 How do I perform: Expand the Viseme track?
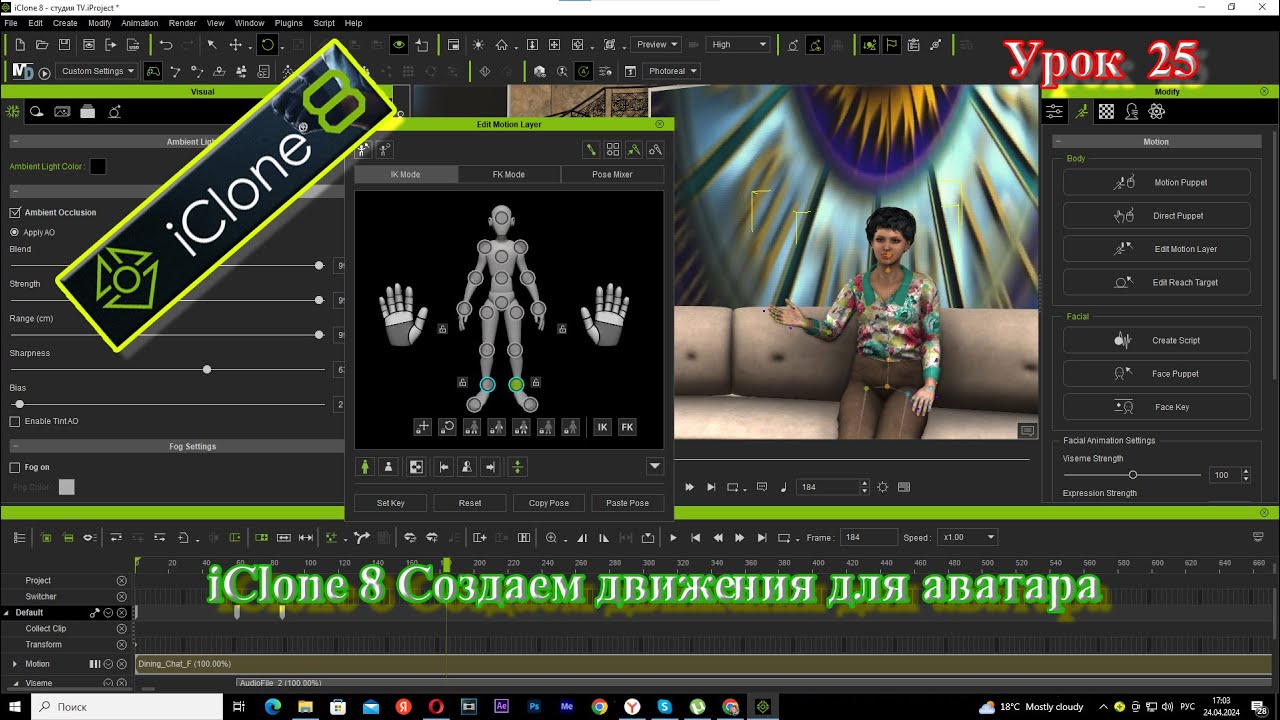point(15,683)
